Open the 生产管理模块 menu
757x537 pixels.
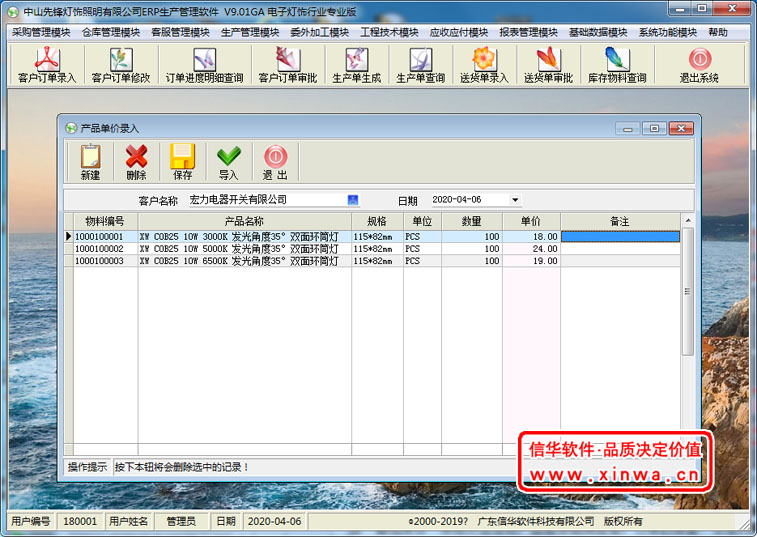point(250,32)
